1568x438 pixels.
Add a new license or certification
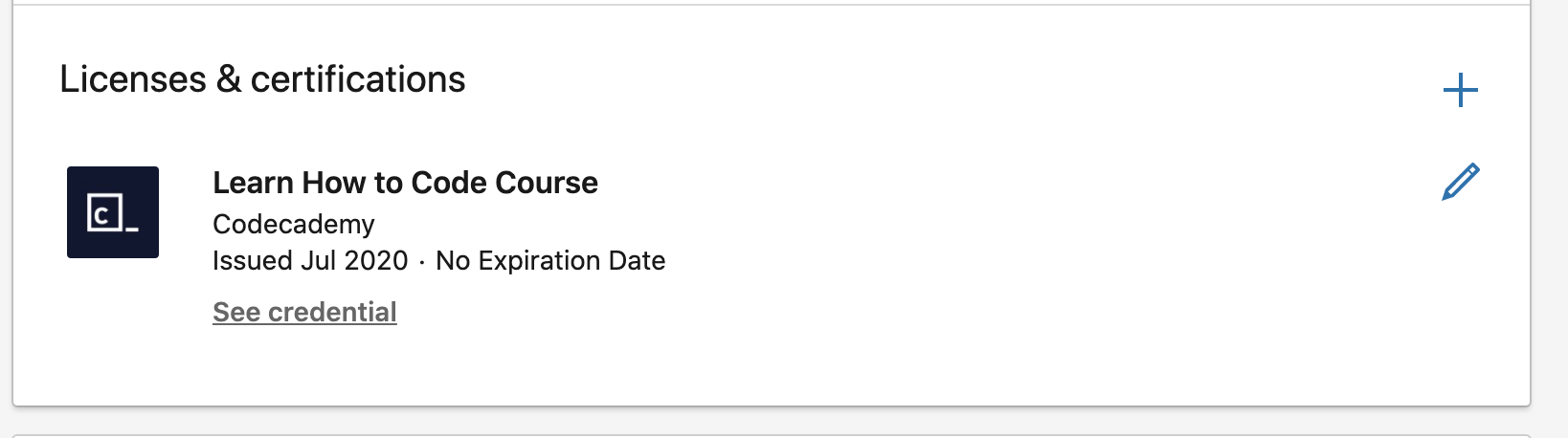[x=1460, y=91]
